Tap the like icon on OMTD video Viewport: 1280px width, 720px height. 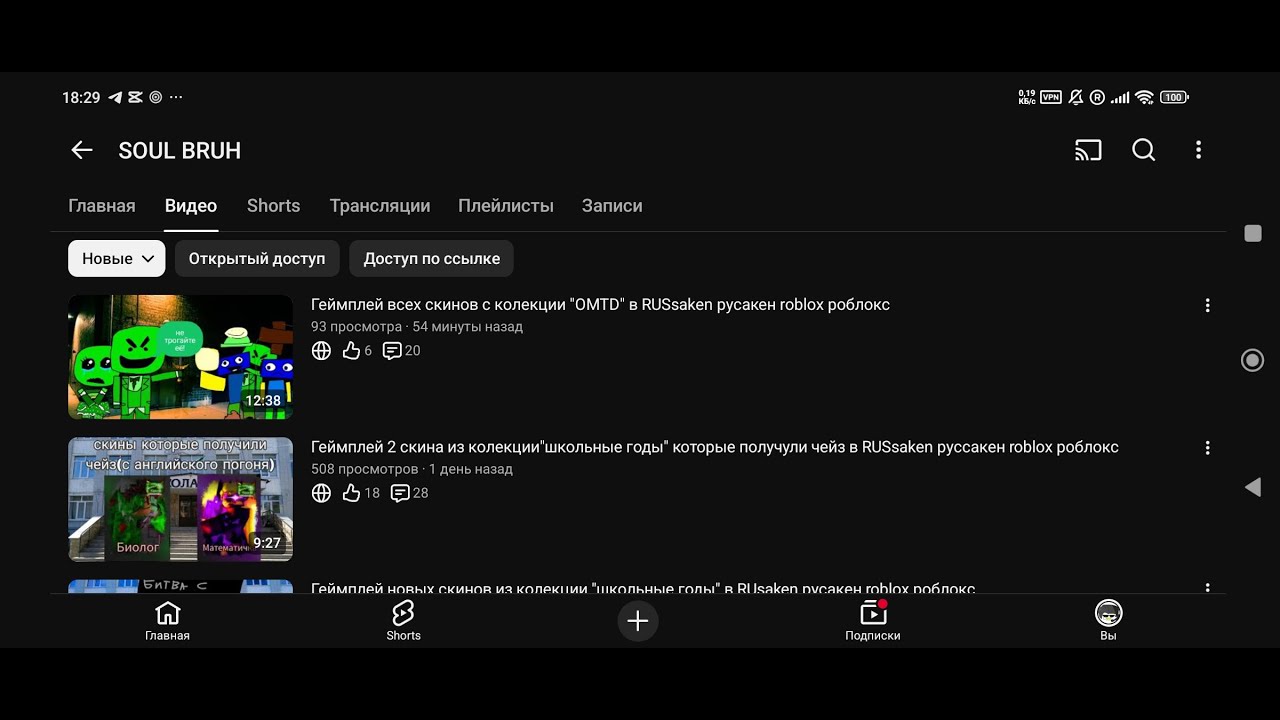click(x=351, y=350)
